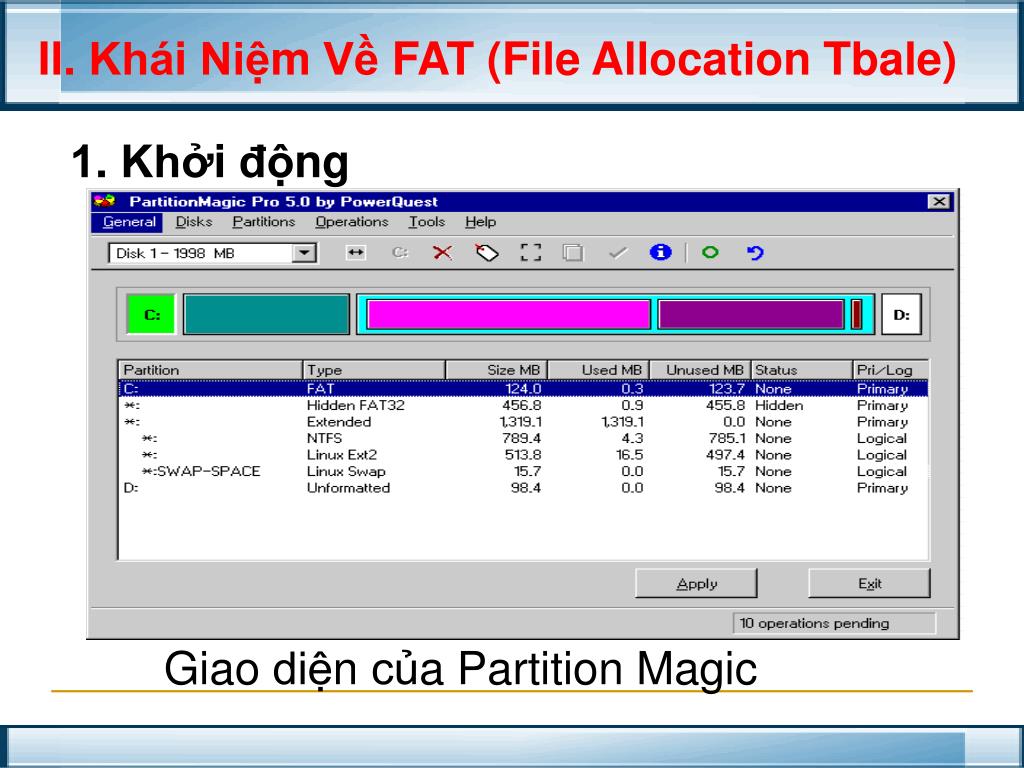Click the Type column header

374,370
